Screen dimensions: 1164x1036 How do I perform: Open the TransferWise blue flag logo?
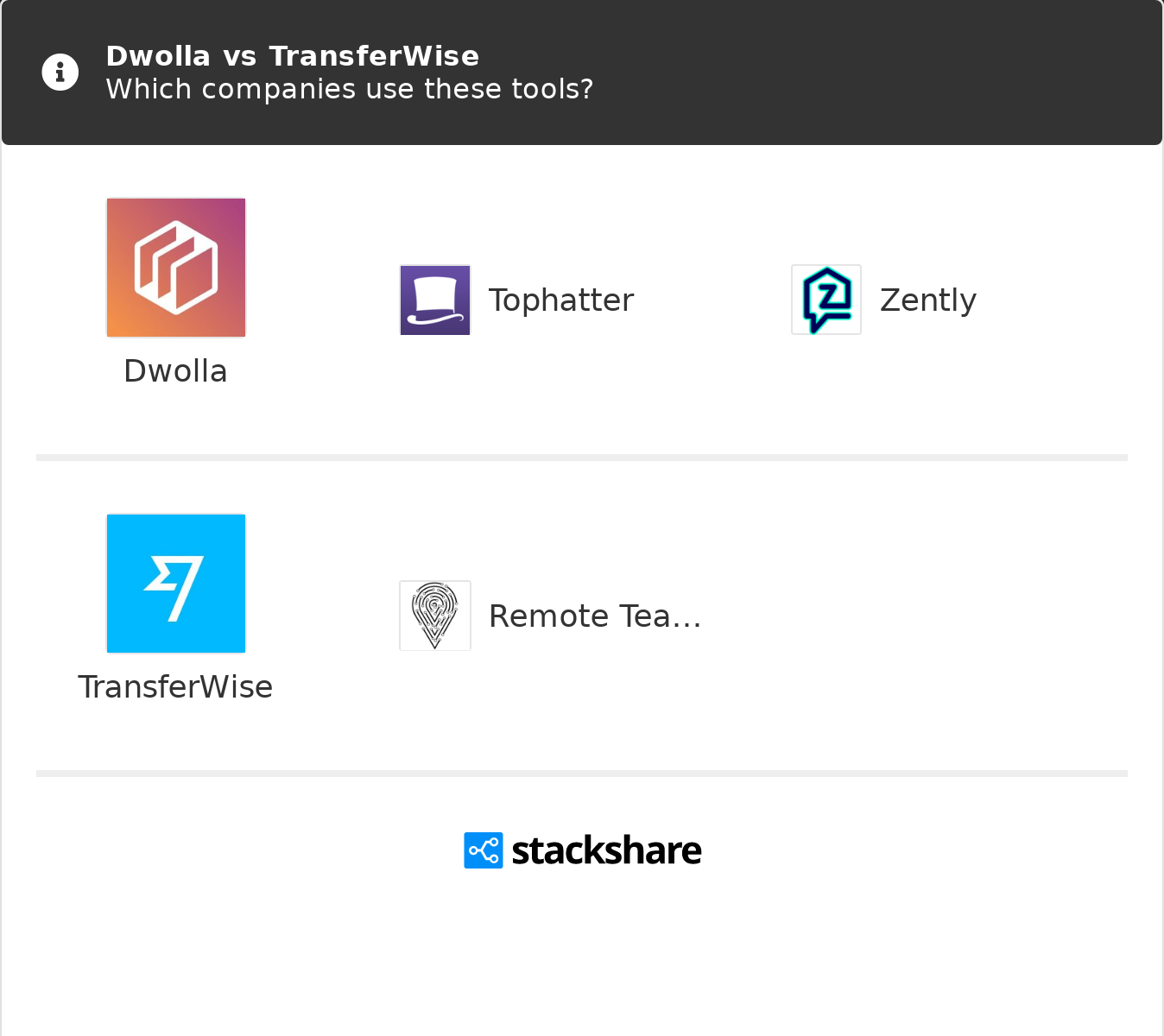point(176,584)
